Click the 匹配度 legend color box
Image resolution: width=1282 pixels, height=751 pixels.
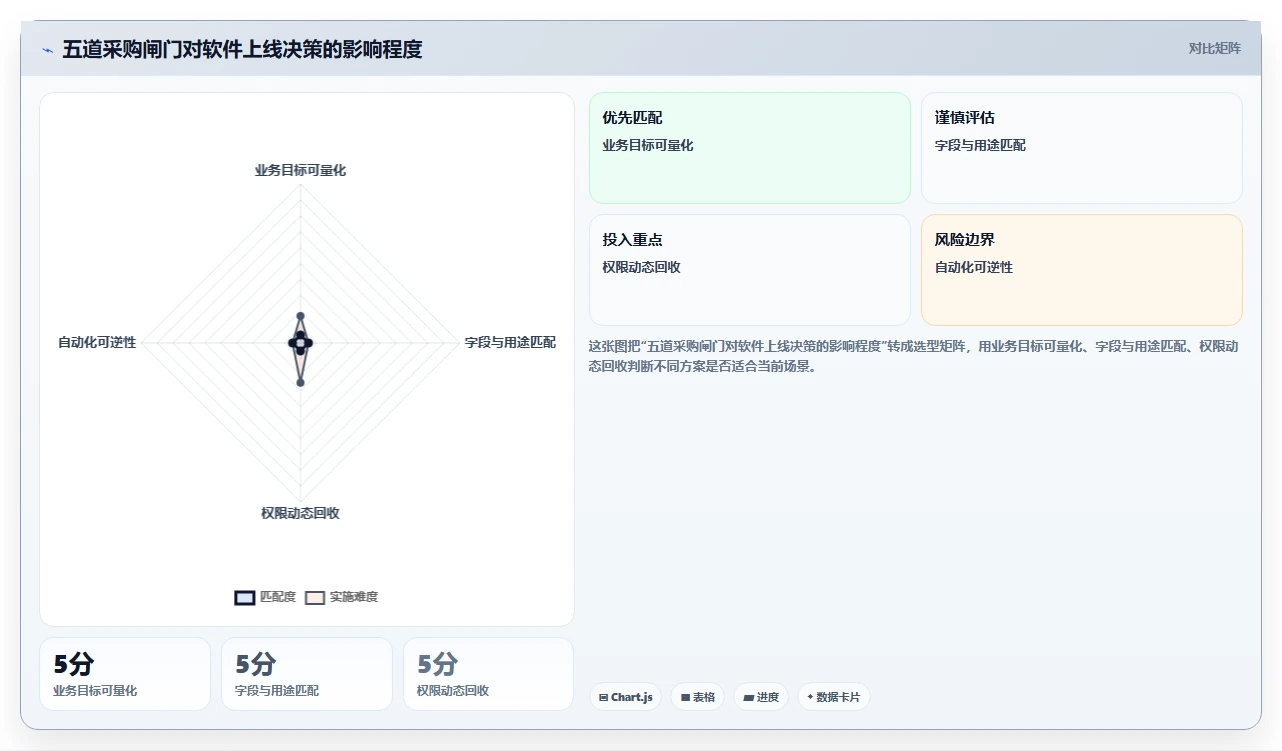point(245,598)
